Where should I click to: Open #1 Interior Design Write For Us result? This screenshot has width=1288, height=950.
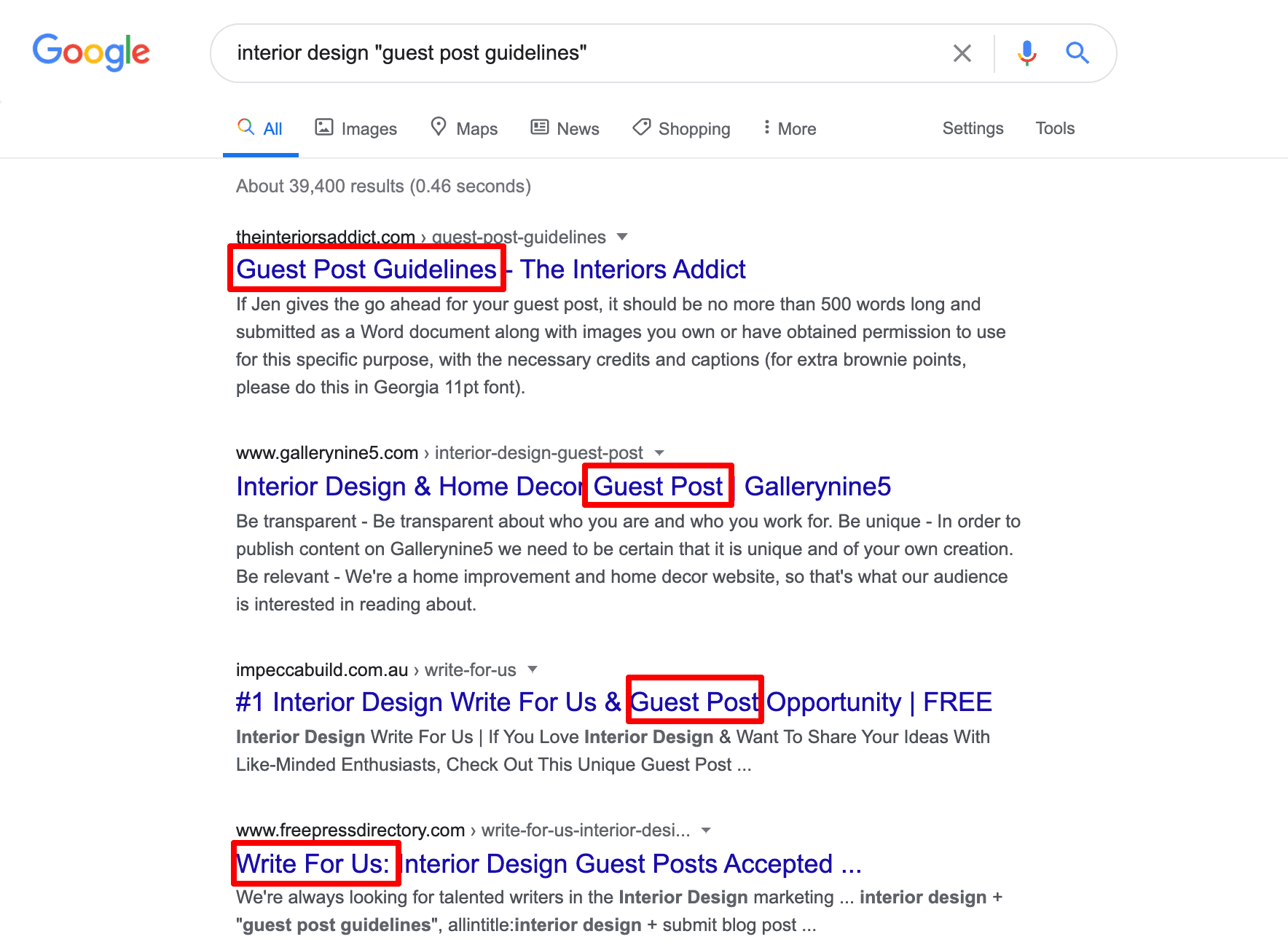[x=613, y=702]
